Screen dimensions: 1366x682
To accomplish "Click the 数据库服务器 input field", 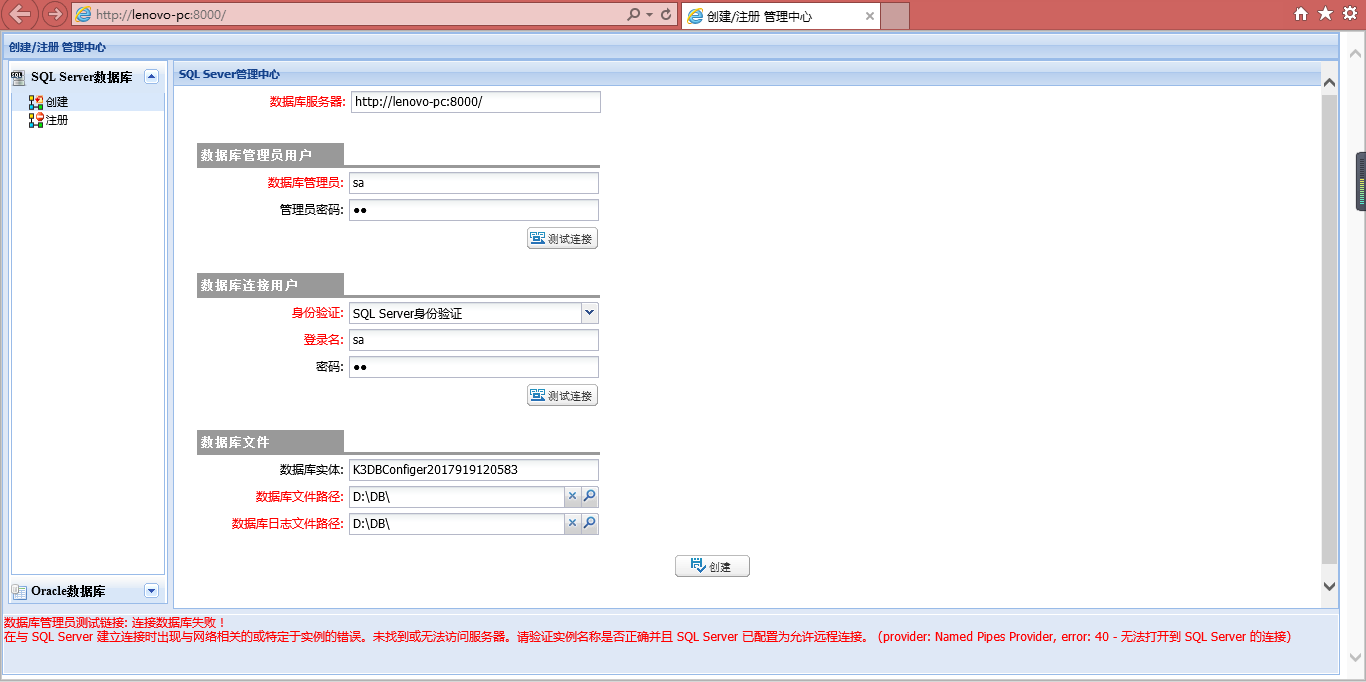I will [476, 102].
